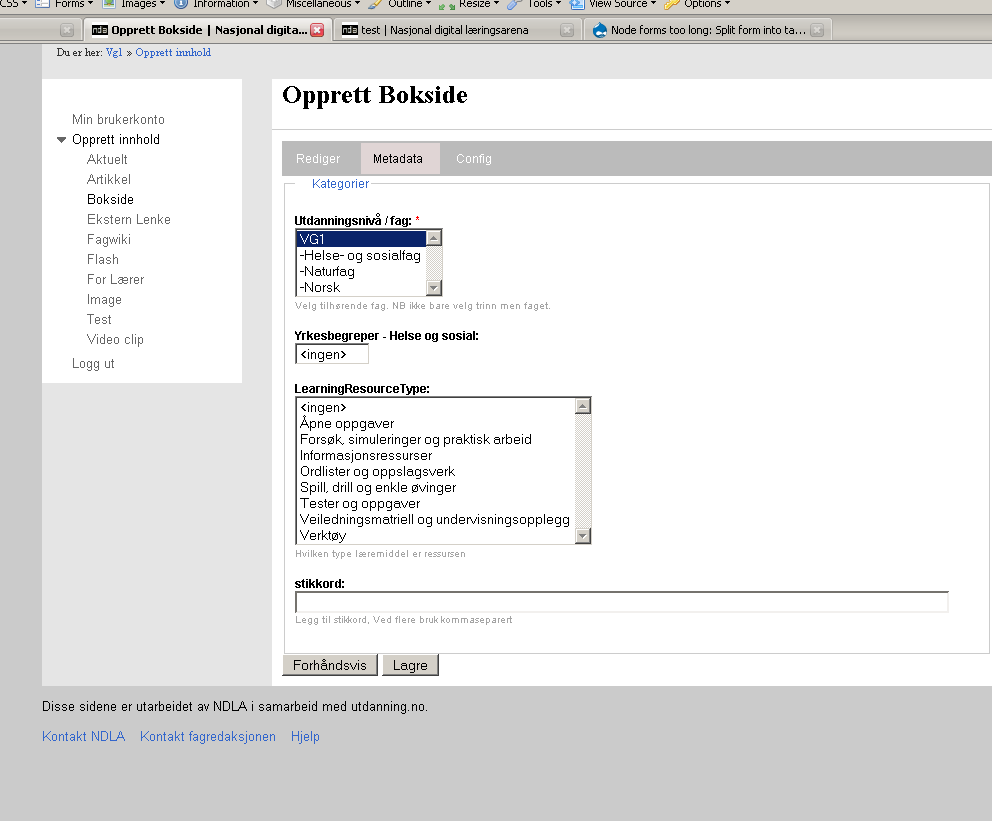Click Drupal icon on Node forms tab

click(x=600, y=30)
